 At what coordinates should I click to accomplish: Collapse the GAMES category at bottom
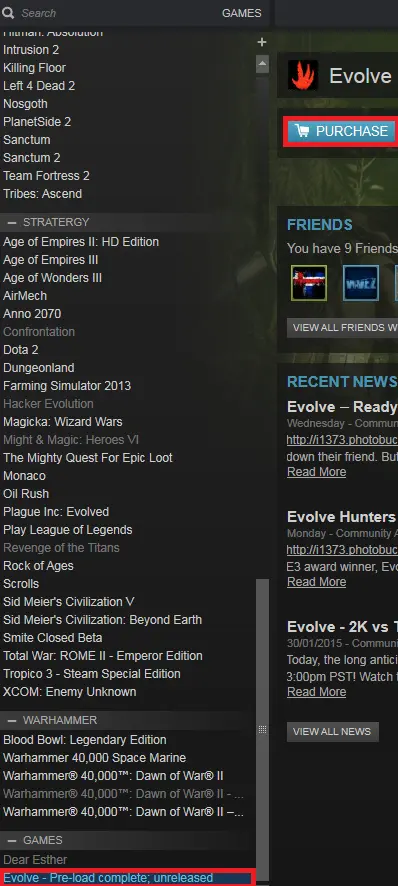pyautogui.click(x=11, y=840)
